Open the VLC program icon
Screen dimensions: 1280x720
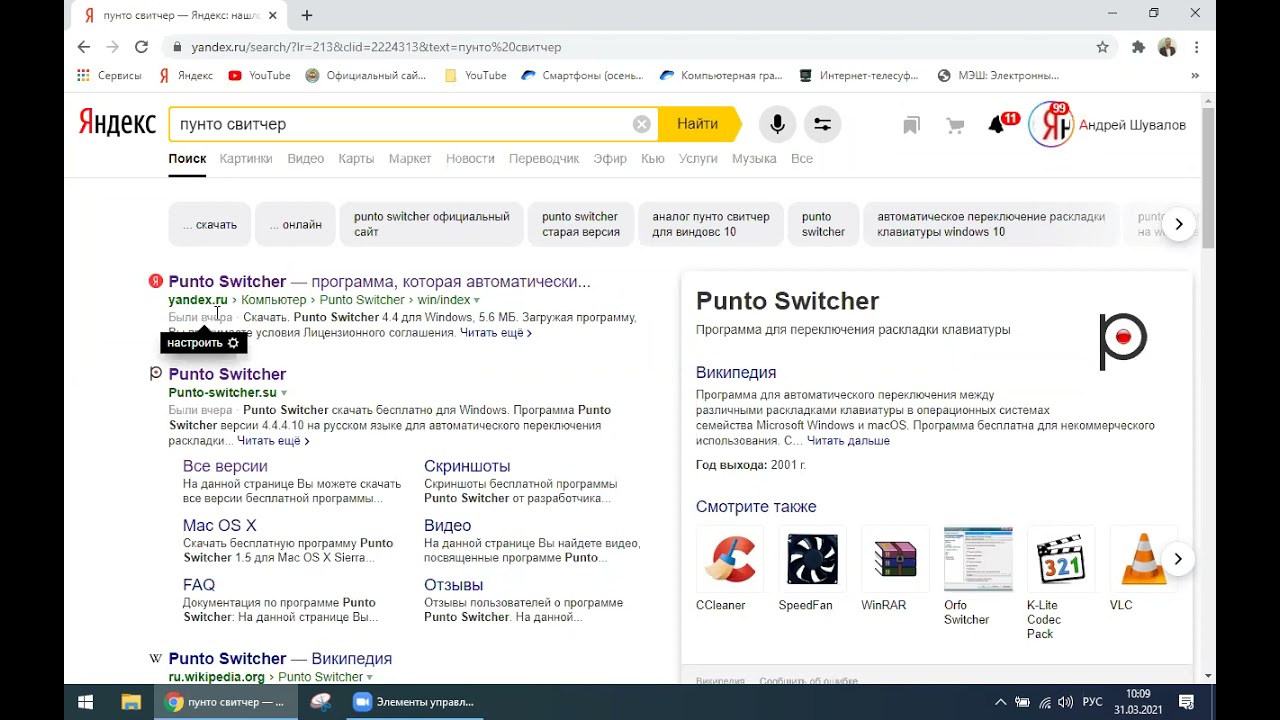tap(1143, 559)
